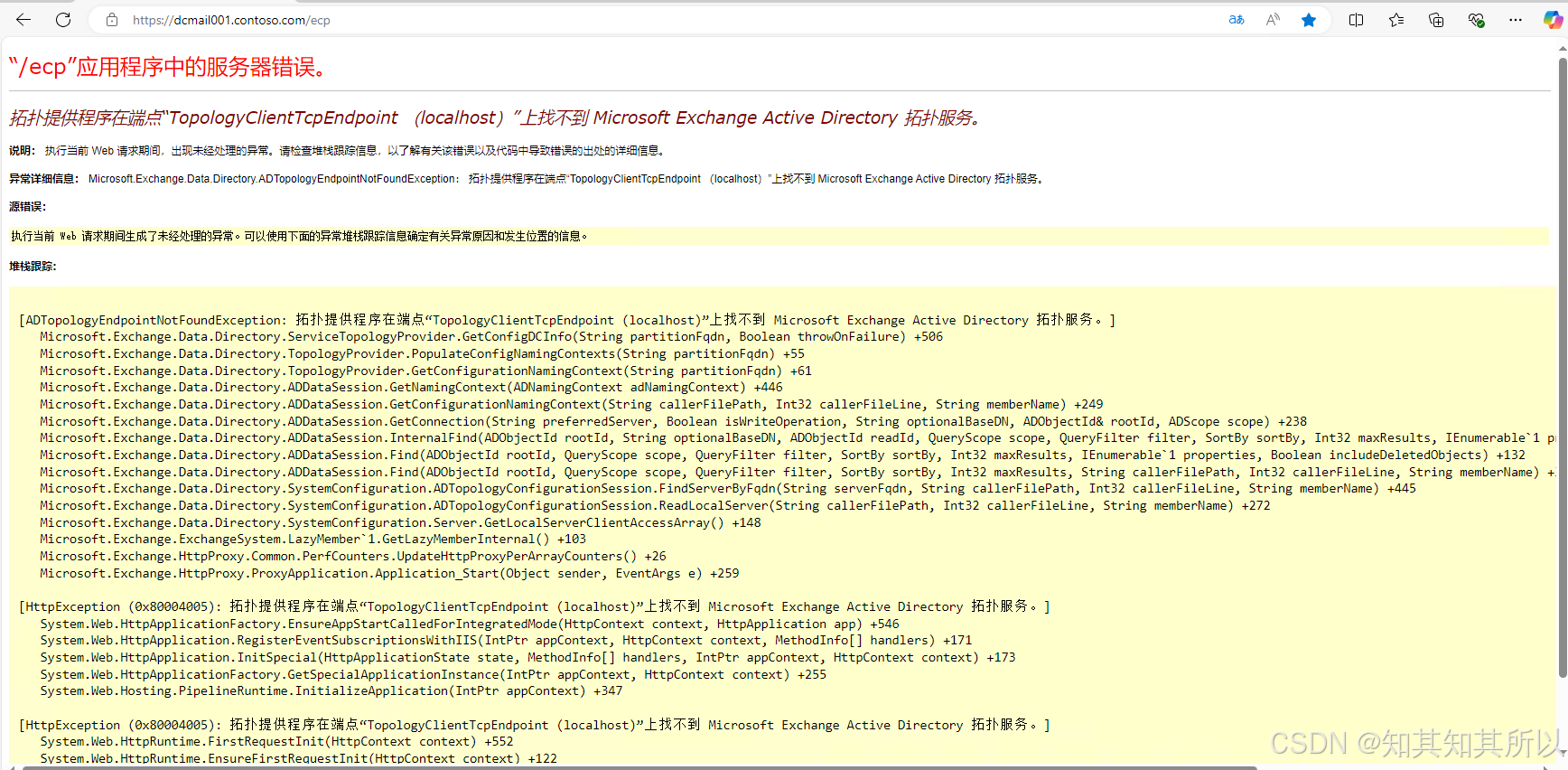Click the ADDataSession.GetConnection stack line
This screenshot has width=1568, height=770.
tap(673, 421)
